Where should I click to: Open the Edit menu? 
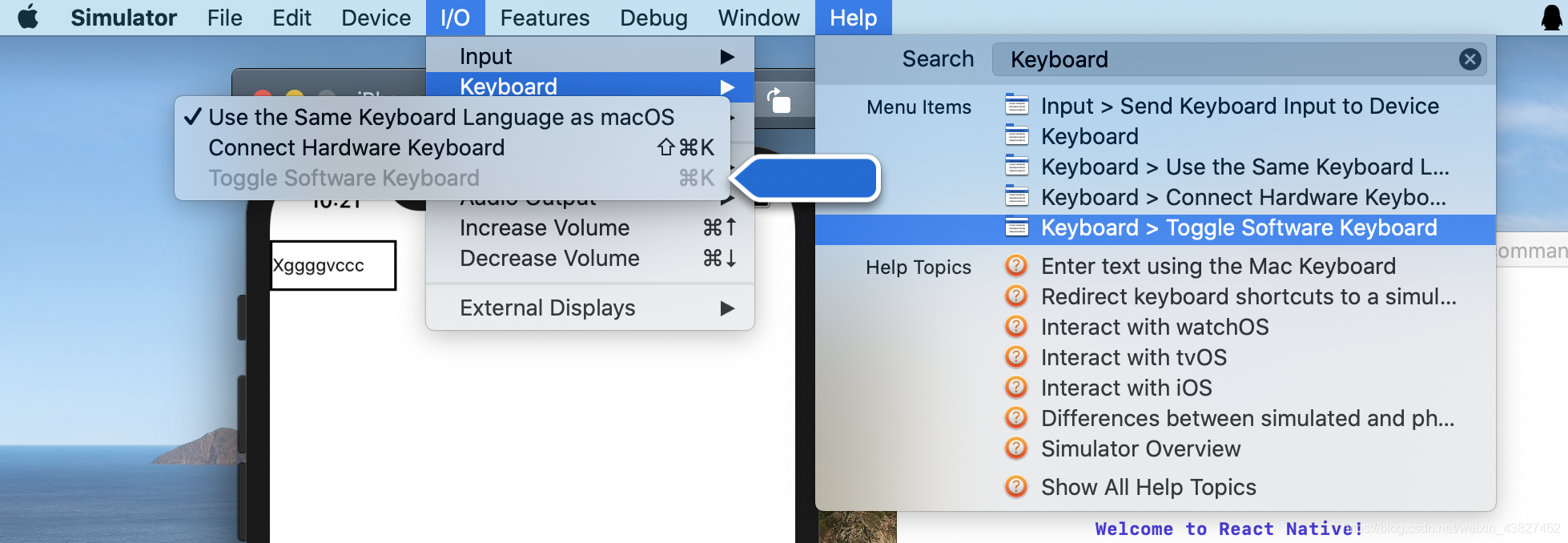291,18
